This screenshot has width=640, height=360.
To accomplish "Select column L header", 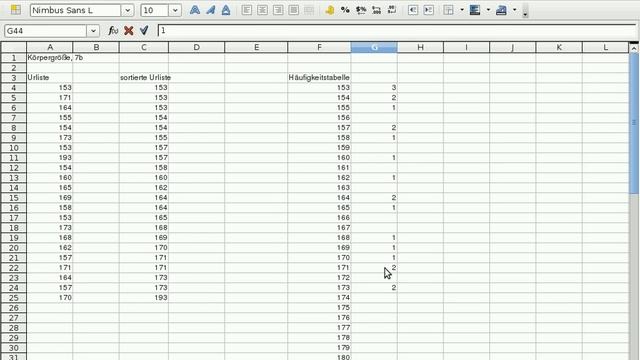I will [606, 47].
